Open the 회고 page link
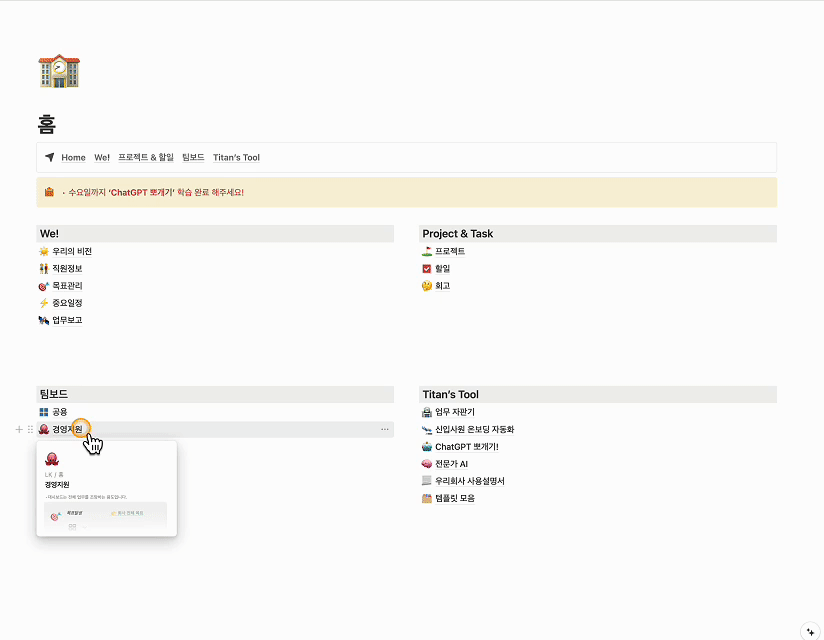The image size is (824, 640). (442, 286)
